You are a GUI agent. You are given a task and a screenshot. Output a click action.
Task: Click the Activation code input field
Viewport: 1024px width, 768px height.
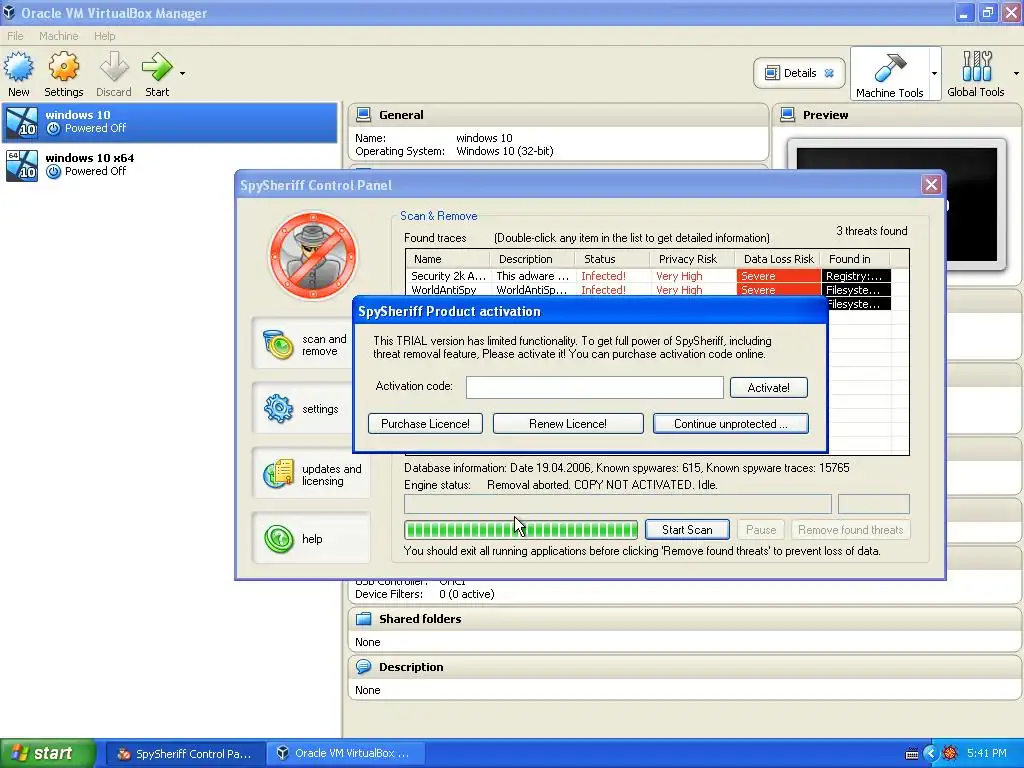click(594, 387)
